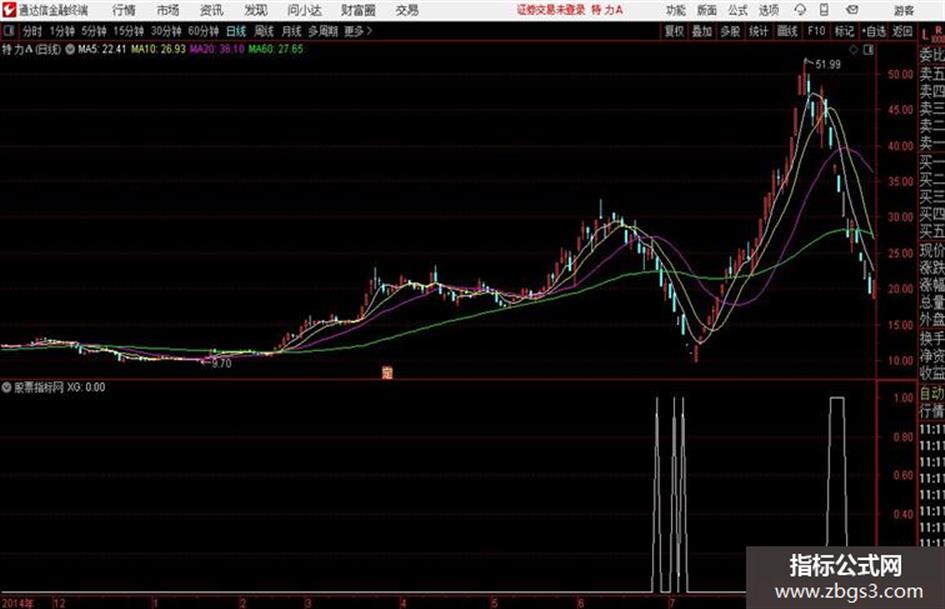945x609 pixels.
Task: Open the 版面 menu
Action: point(707,10)
